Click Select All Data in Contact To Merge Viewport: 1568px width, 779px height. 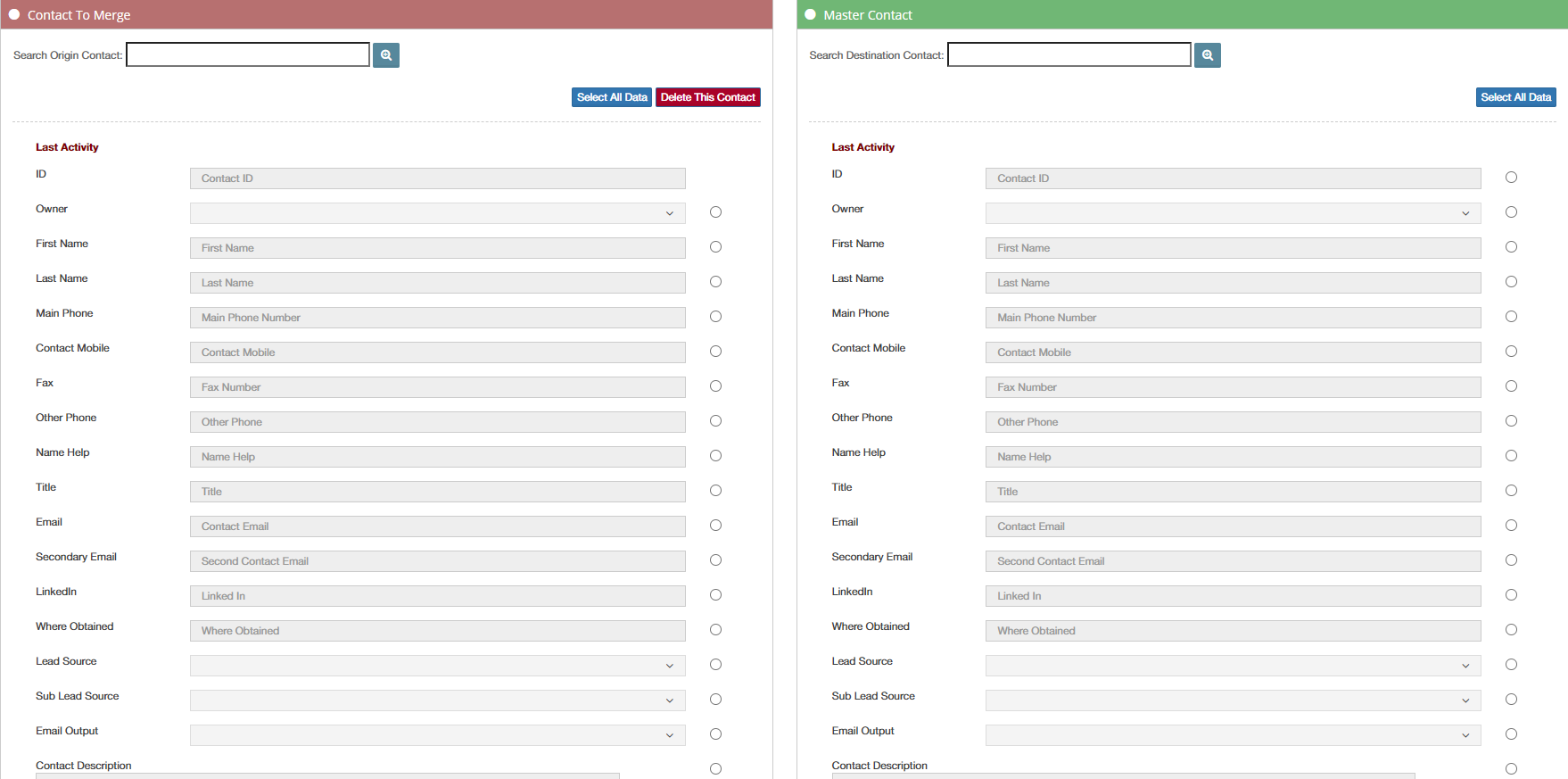pyautogui.click(x=612, y=97)
